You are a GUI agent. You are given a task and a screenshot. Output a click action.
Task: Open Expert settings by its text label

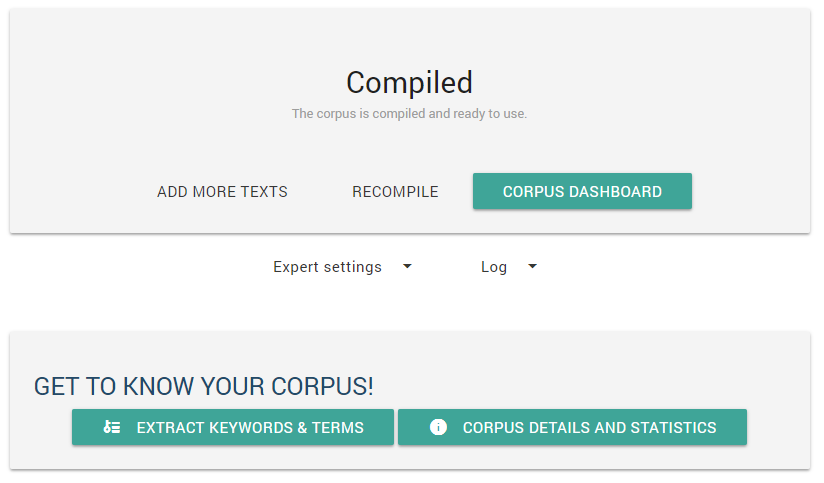tap(327, 267)
